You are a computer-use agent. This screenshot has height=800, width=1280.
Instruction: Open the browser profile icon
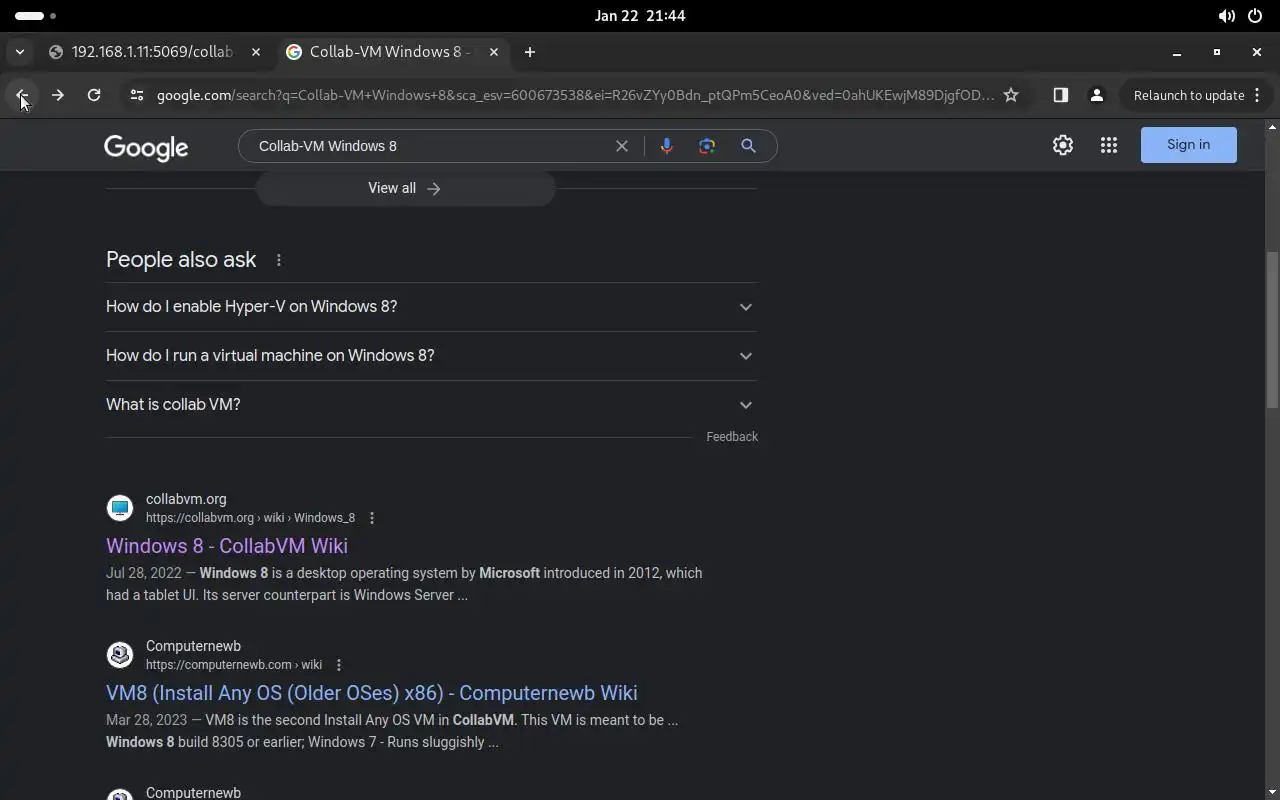[1097, 95]
